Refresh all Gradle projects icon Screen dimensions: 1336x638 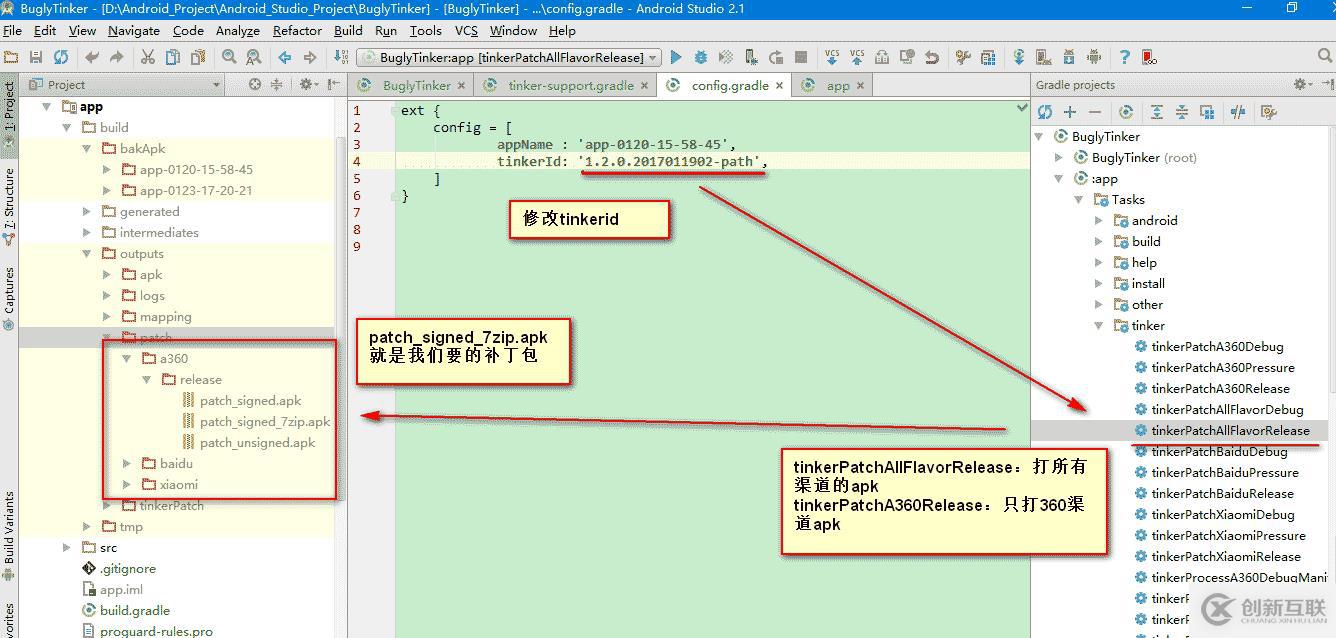click(1045, 112)
